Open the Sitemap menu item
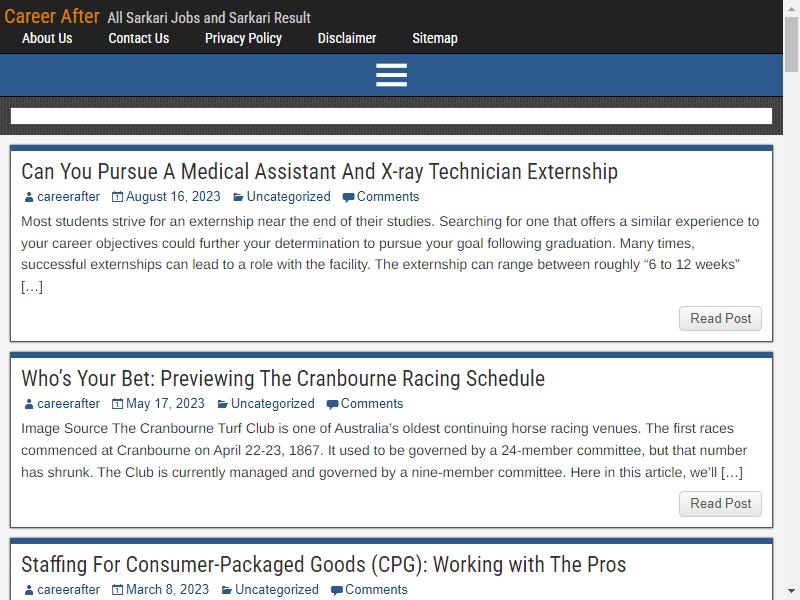 (435, 38)
